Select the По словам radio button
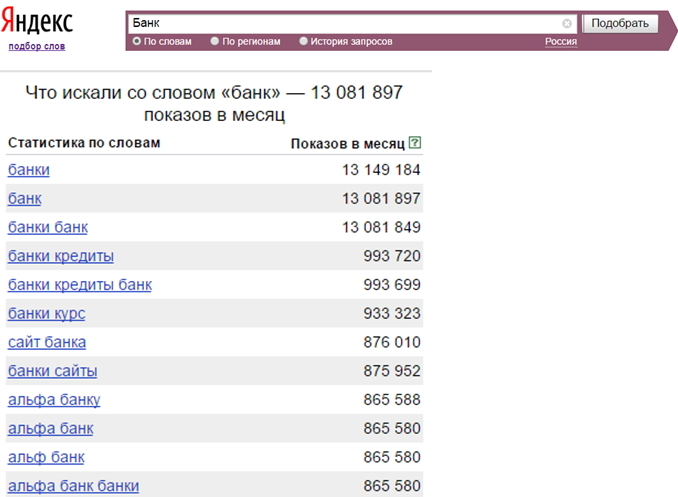The height and width of the screenshot is (497, 678). pyautogui.click(x=137, y=41)
